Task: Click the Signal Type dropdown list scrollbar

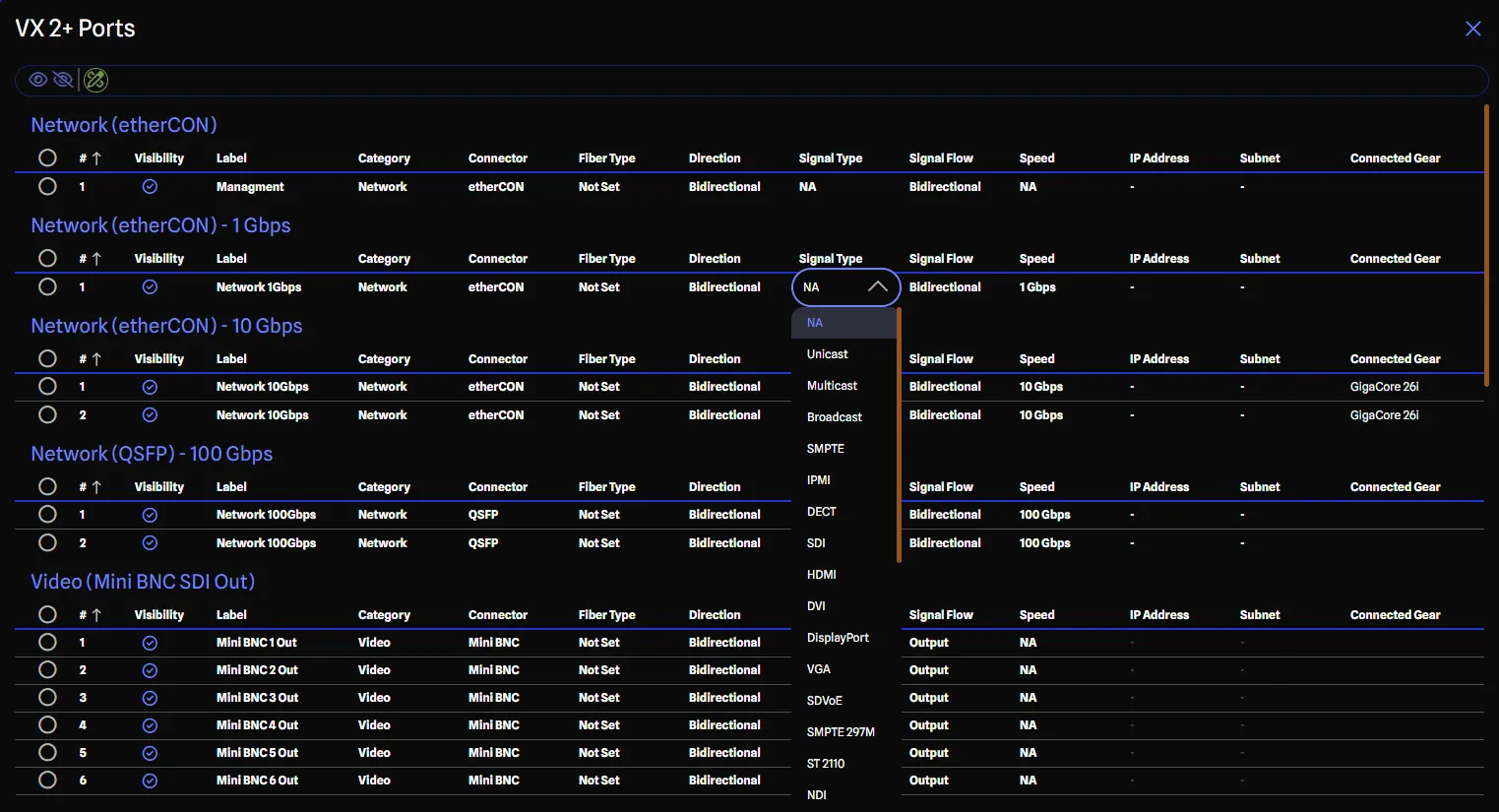Action: (x=900, y=435)
